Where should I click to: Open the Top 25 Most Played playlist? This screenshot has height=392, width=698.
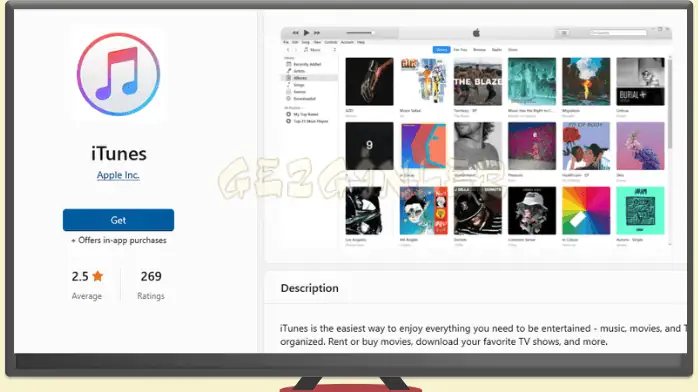[x=310, y=121]
